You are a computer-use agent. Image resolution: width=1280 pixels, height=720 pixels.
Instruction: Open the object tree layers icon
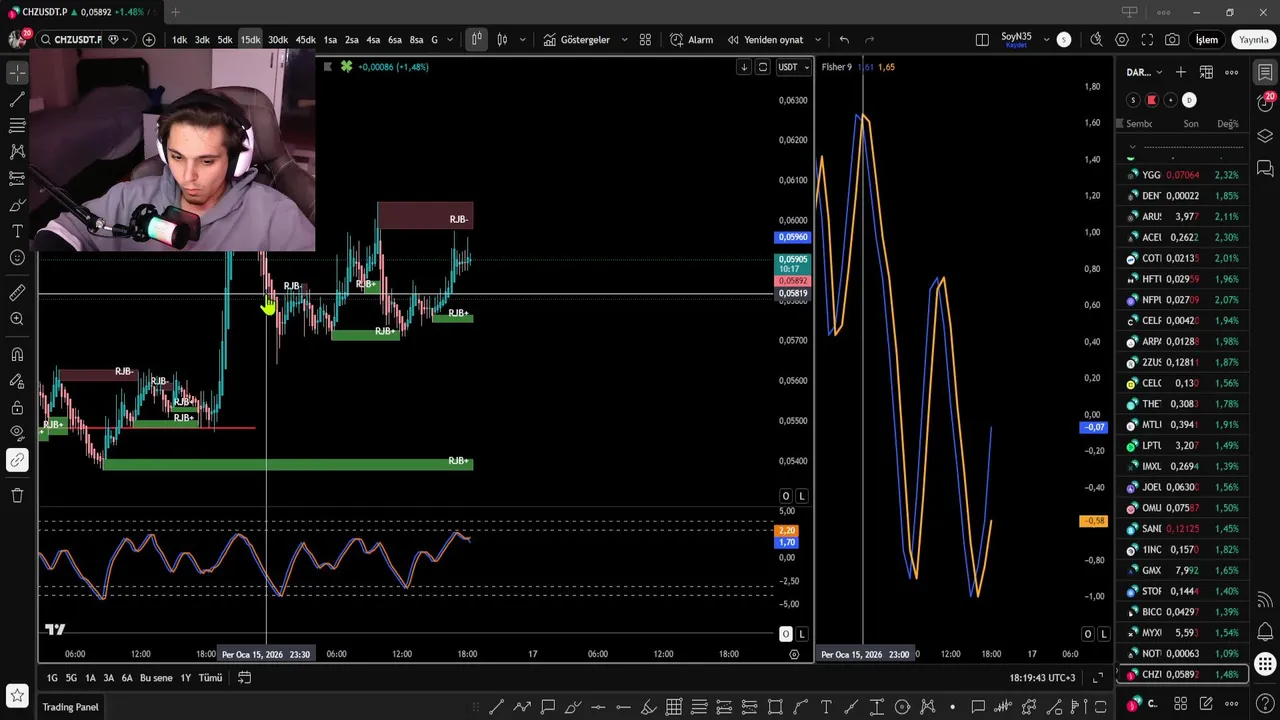pyautogui.click(x=1265, y=136)
